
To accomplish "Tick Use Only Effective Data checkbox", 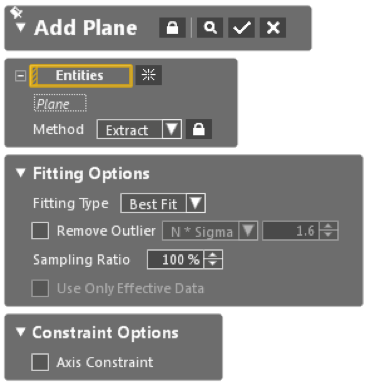I will [40, 288].
